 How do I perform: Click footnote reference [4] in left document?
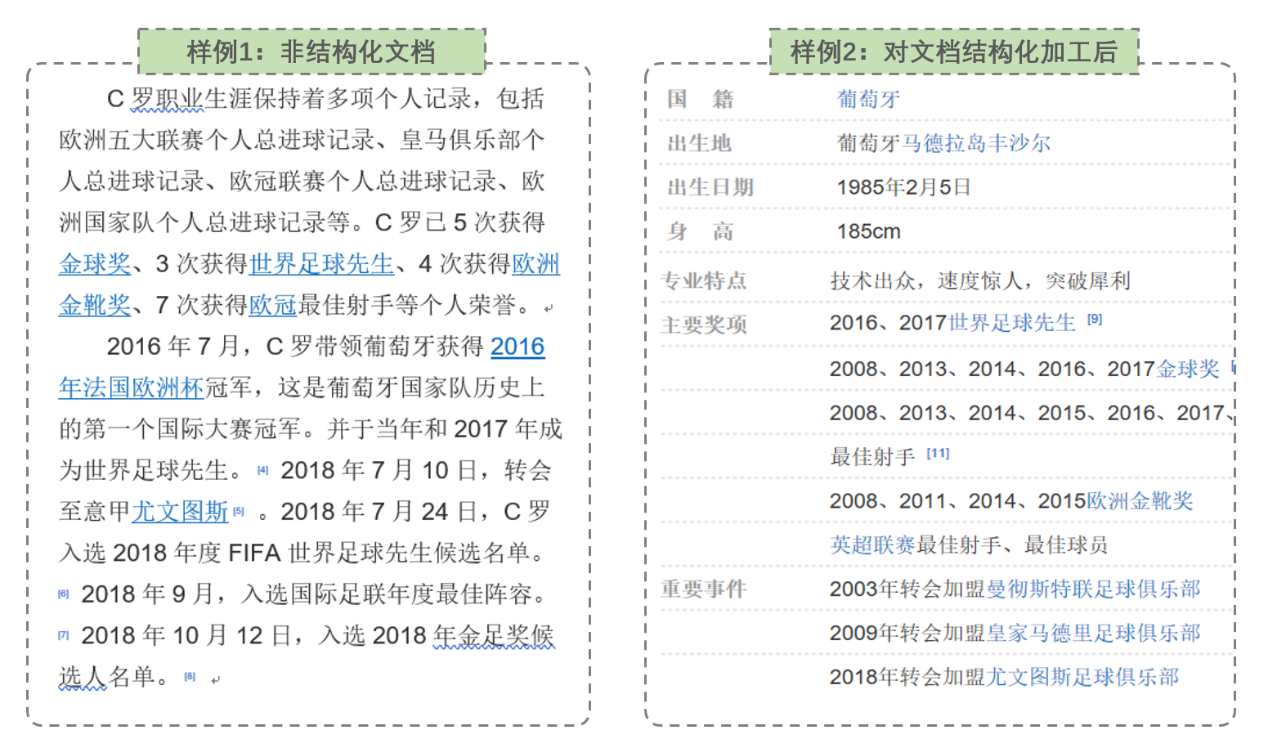click(263, 470)
